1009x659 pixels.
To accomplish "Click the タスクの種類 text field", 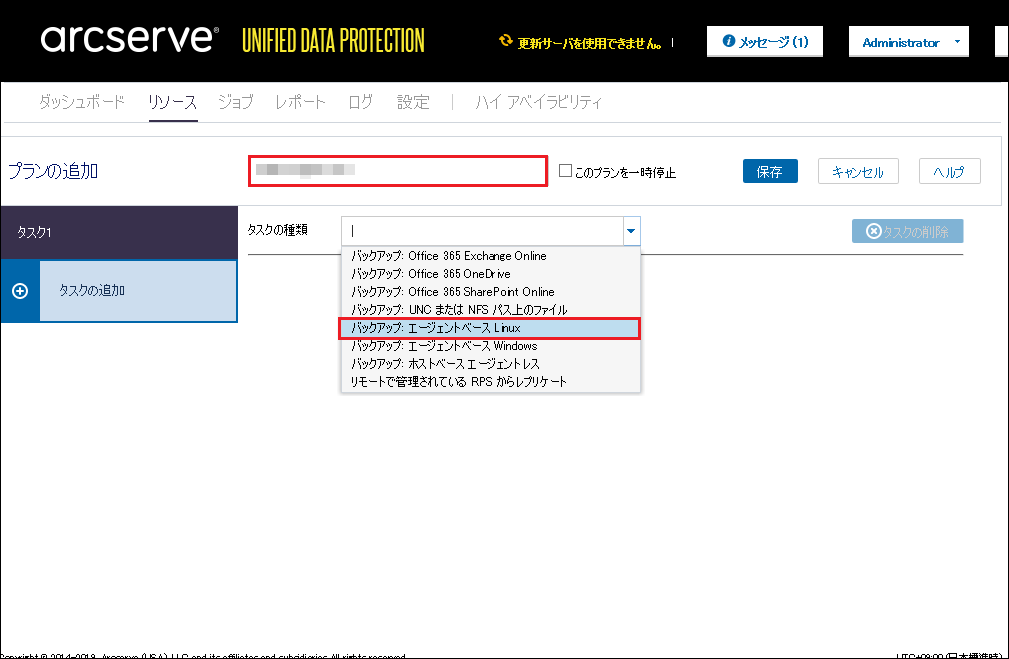I will coord(482,231).
